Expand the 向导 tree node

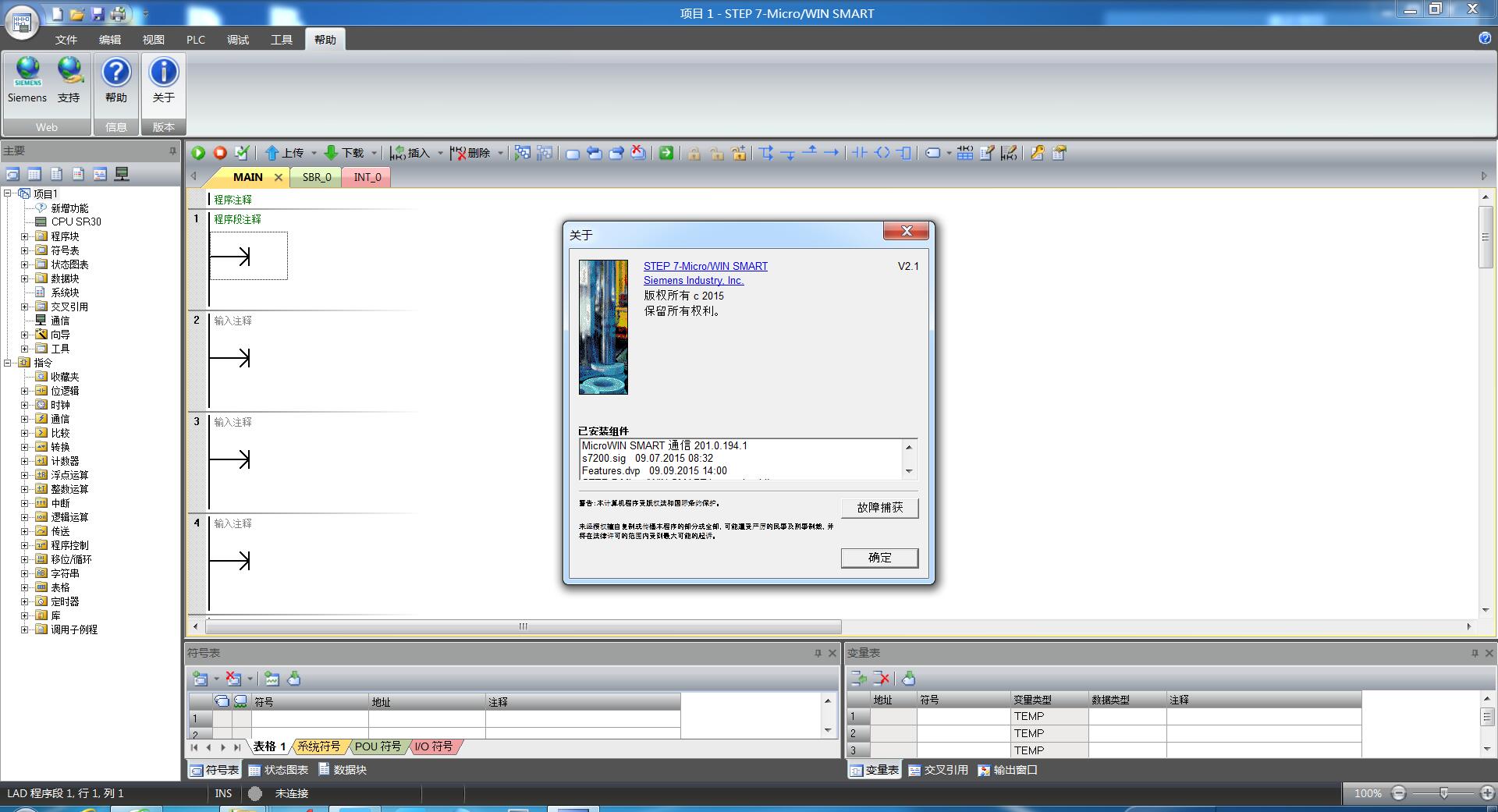25,335
